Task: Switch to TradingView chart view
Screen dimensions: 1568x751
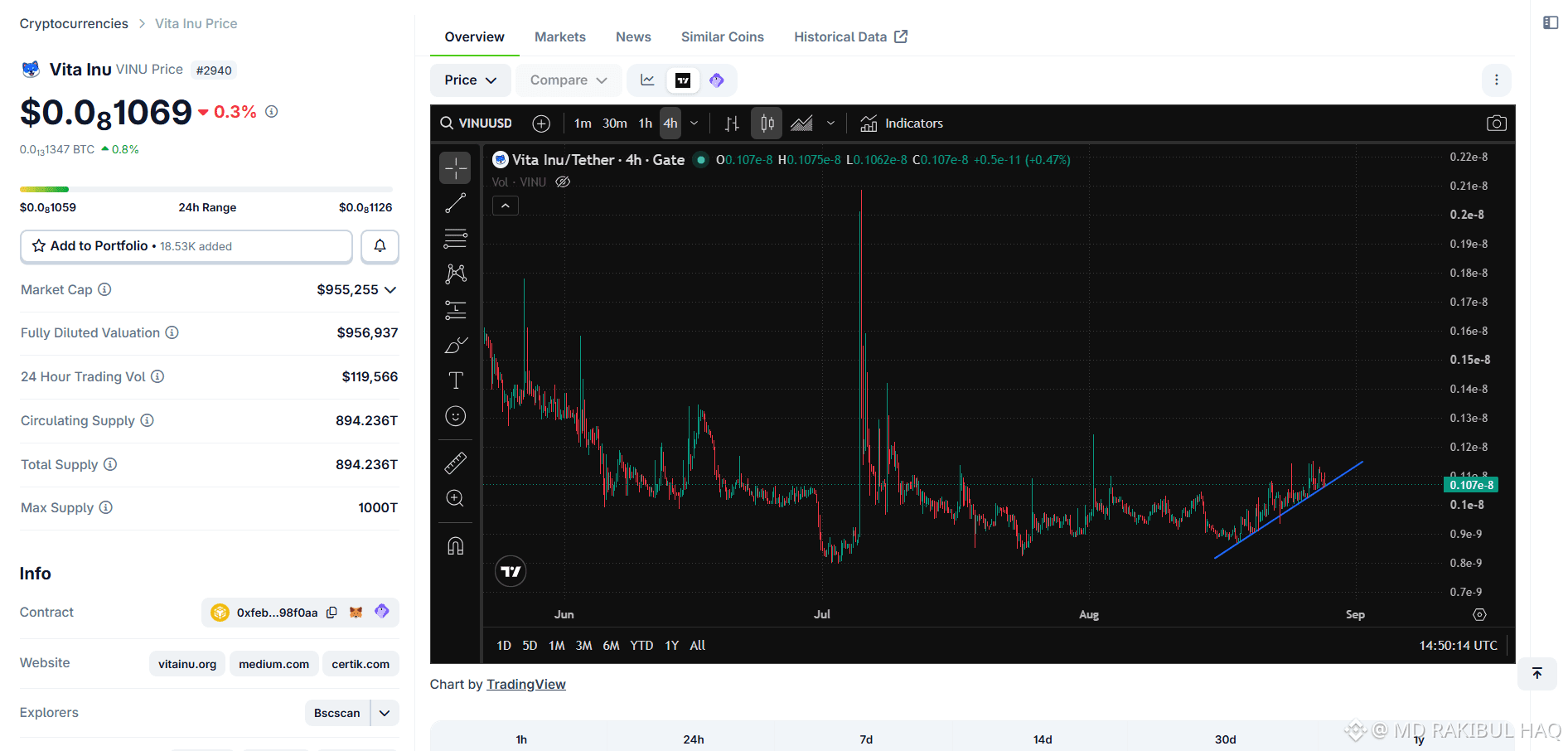Action: (x=683, y=80)
